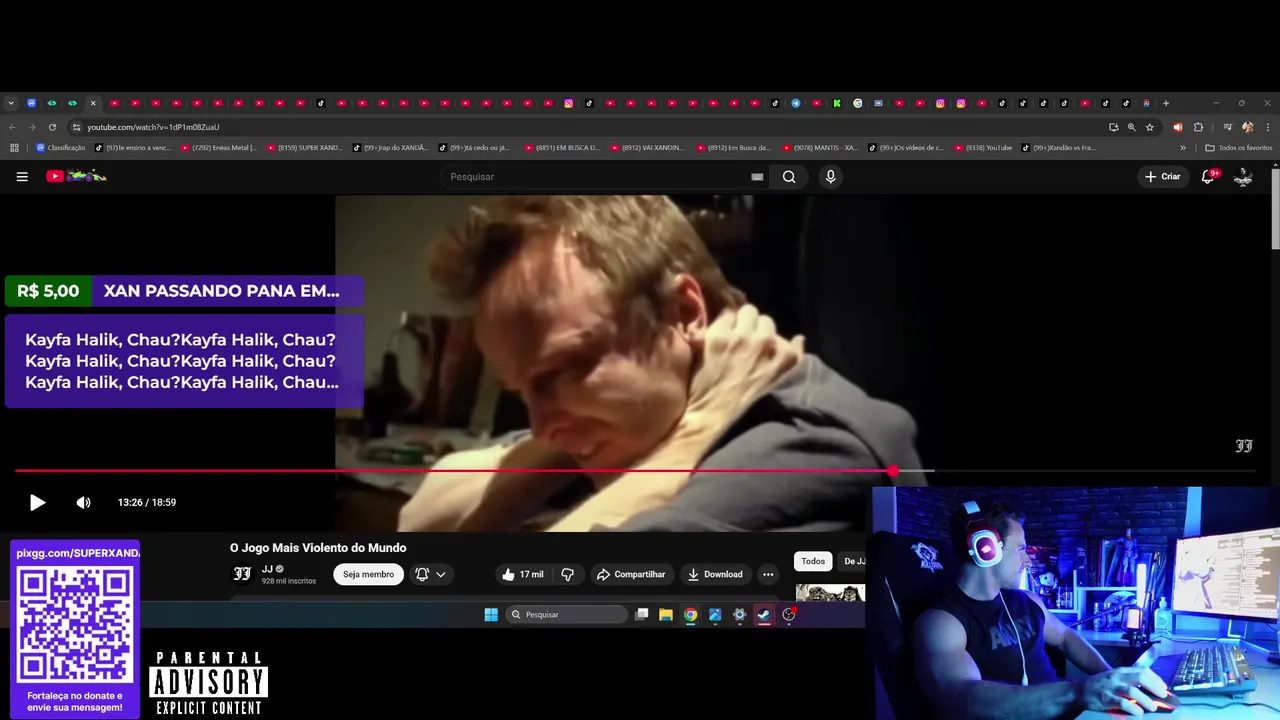The image size is (1280, 720).
Task: Like the video showing 17 mil
Action: [523, 574]
